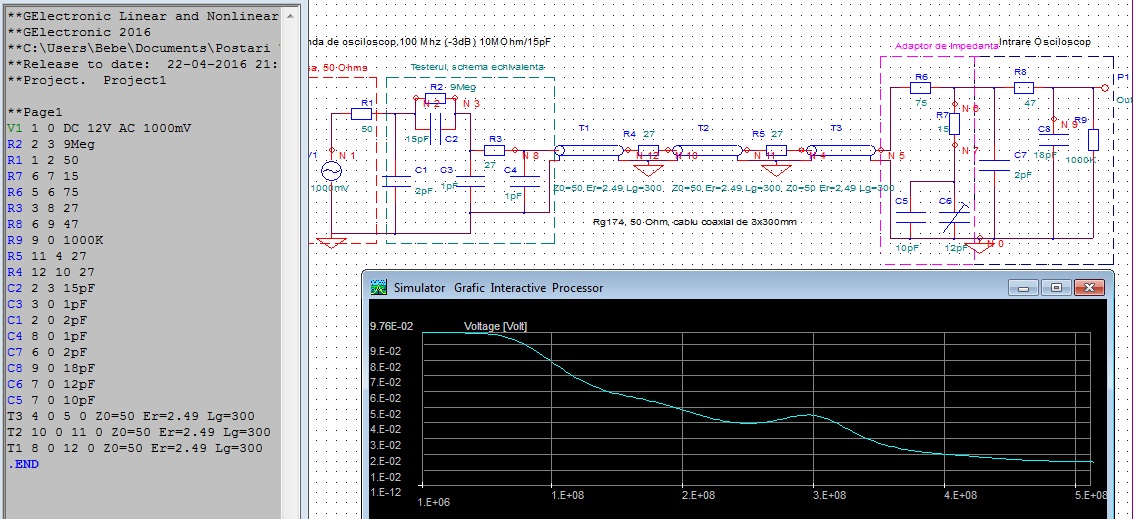Click the P1 output probe terminal
The height and width of the screenshot is (519, 1135).
(x=1105, y=88)
